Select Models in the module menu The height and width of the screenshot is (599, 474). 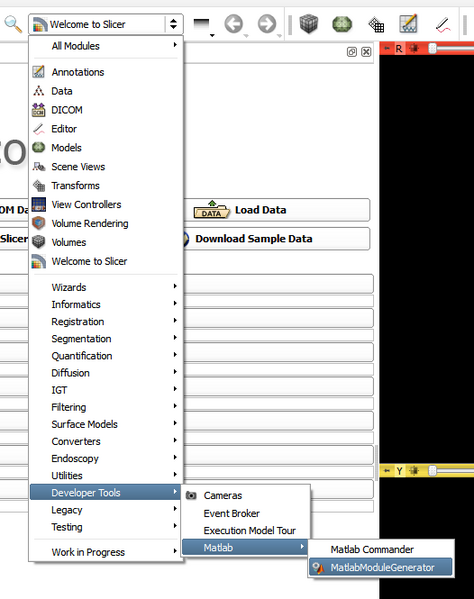pos(106,147)
